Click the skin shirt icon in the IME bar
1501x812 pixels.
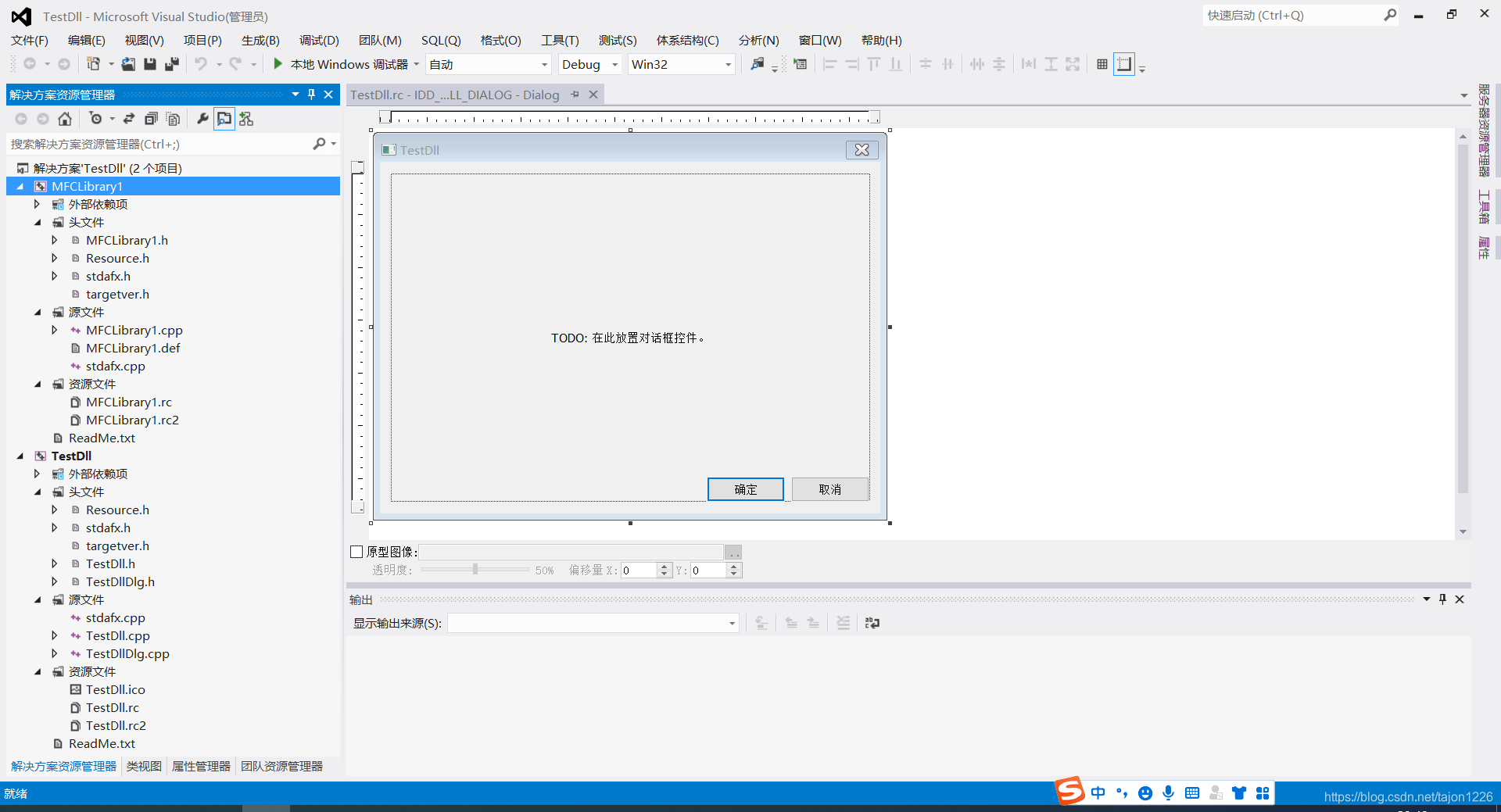(x=1239, y=793)
